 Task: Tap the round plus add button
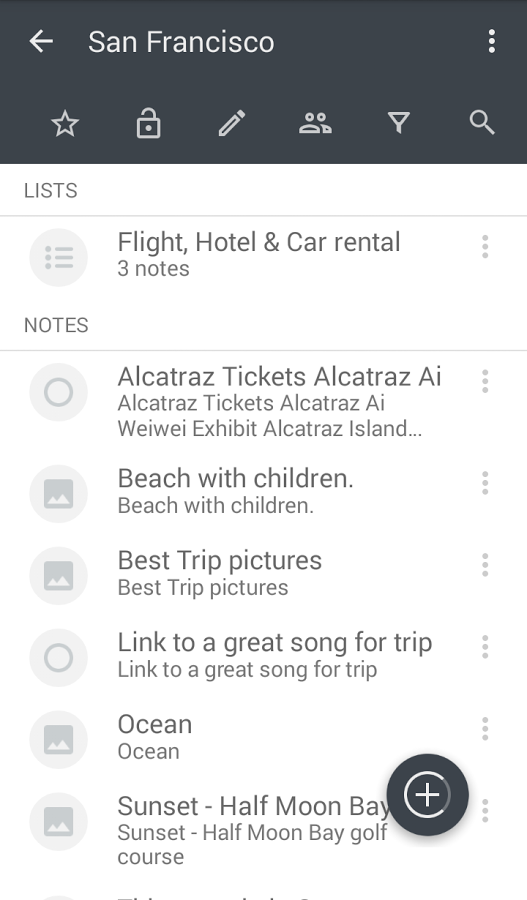tap(428, 795)
